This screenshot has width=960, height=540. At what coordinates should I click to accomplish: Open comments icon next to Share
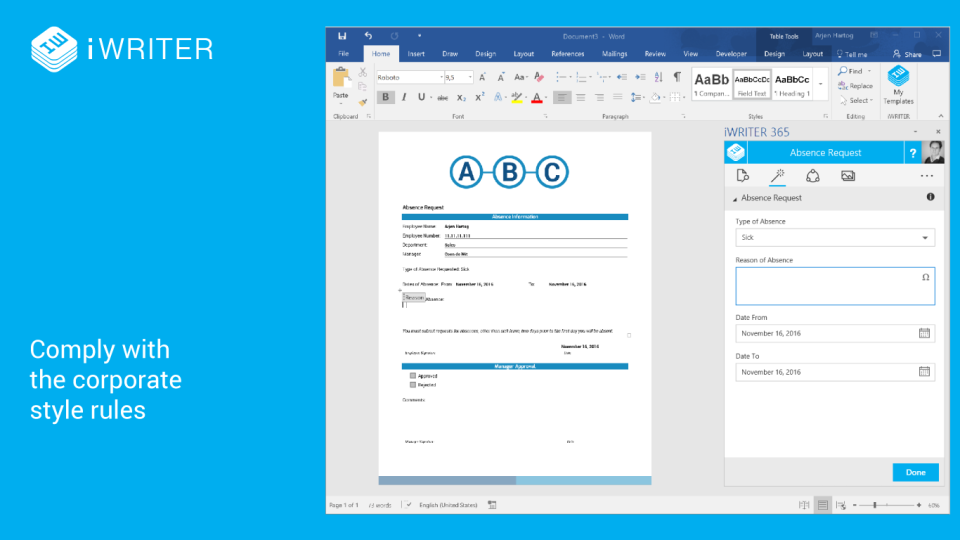coord(937,54)
